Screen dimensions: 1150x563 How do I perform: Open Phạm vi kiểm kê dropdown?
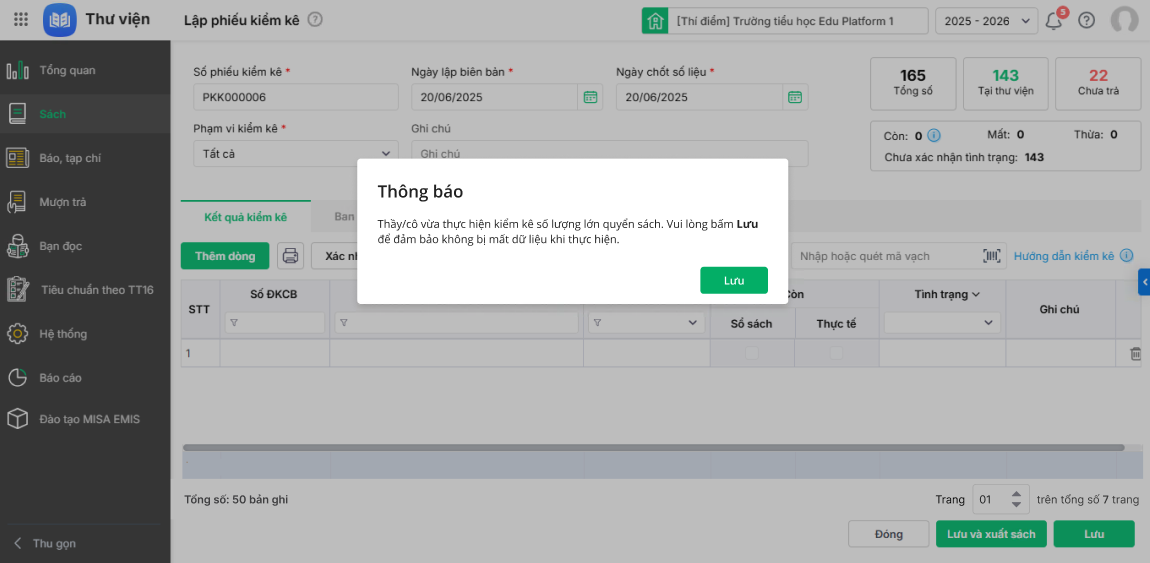[x=296, y=154]
